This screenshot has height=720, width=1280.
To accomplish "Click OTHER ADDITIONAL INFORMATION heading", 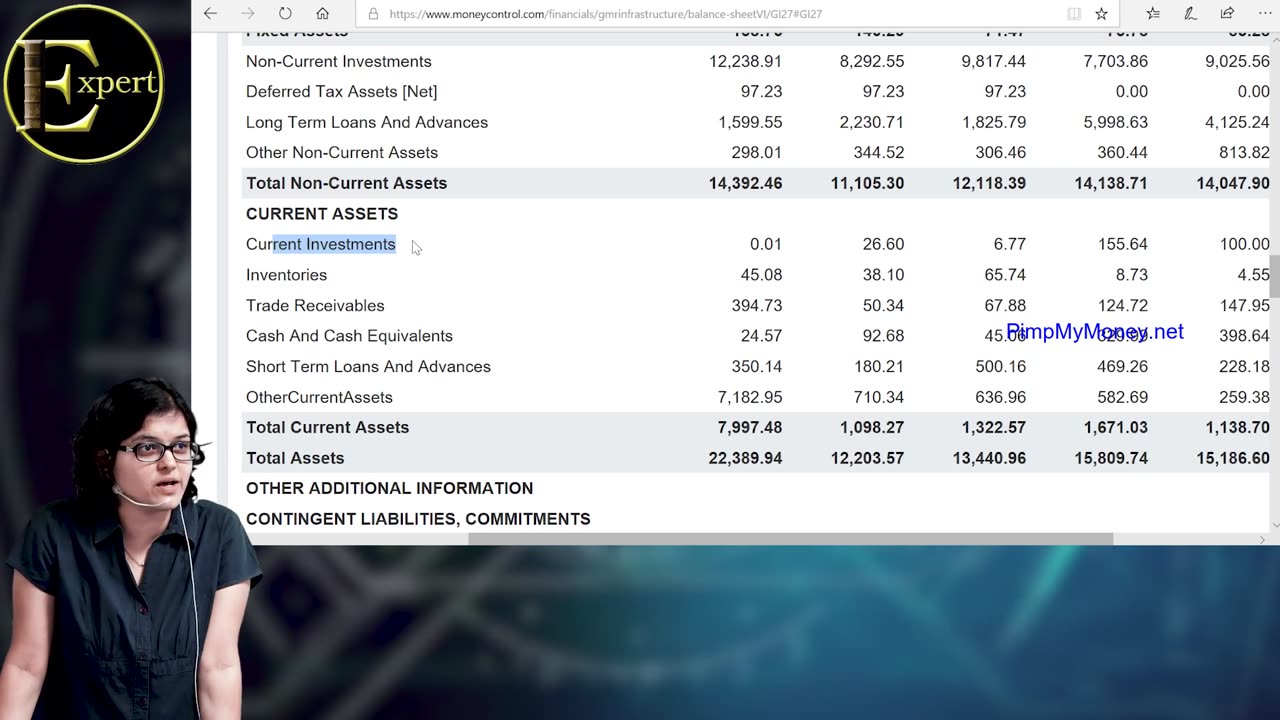I will pyautogui.click(x=389, y=488).
